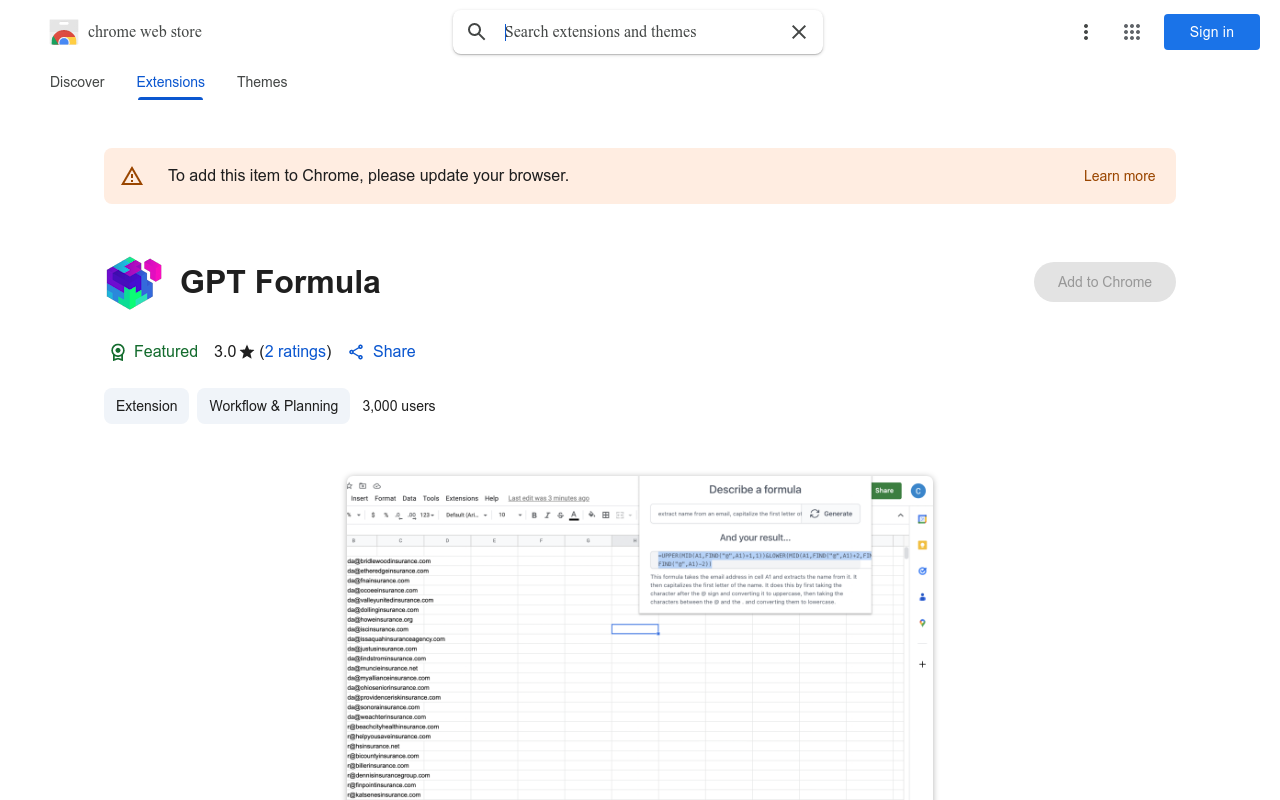The height and width of the screenshot is (800, 1280).
Task: Click the Featured badge icon
Action: click(118, 352)
